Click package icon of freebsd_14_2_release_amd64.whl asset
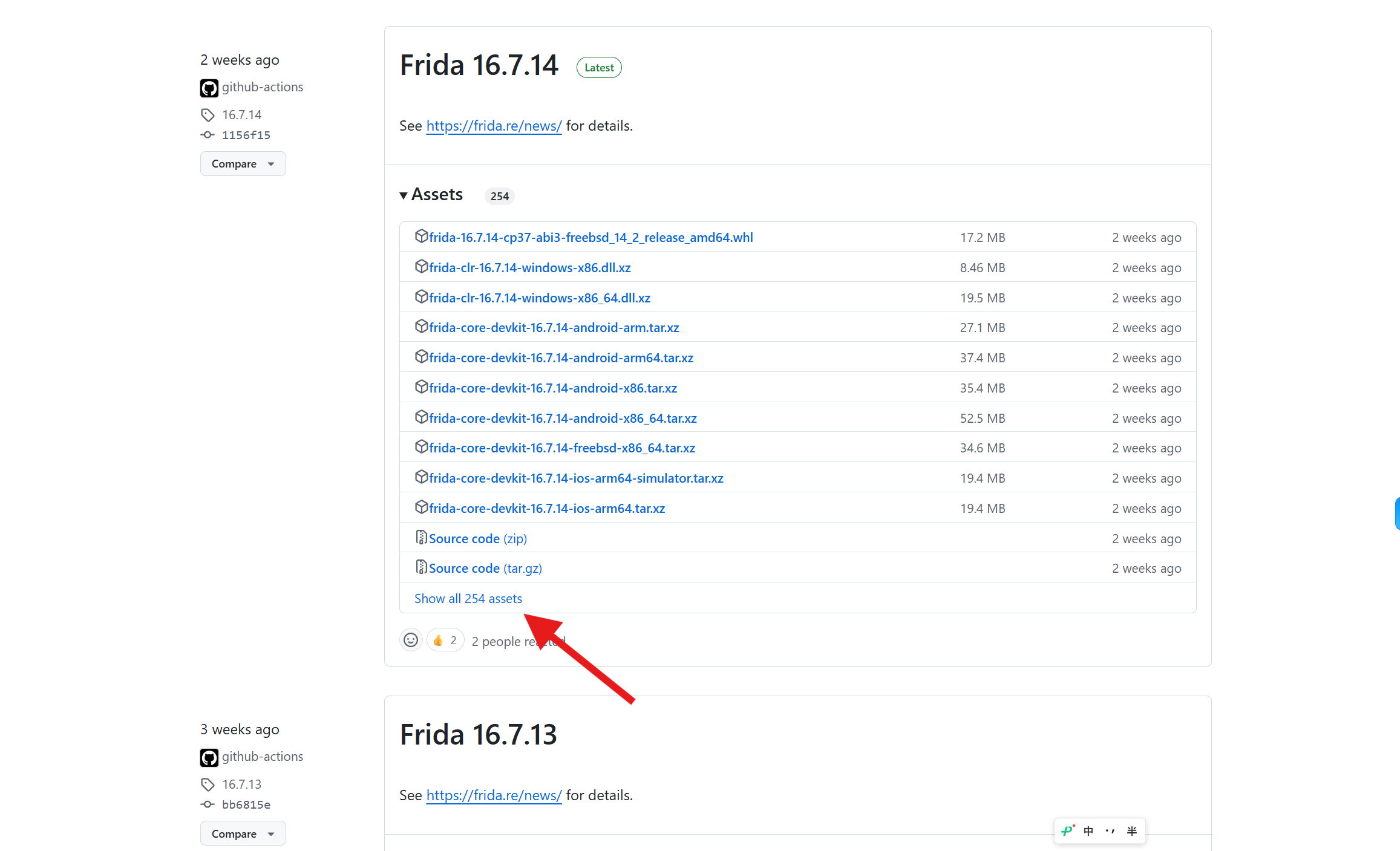Viewport: 1400px width, 851px height. [421, 236]
